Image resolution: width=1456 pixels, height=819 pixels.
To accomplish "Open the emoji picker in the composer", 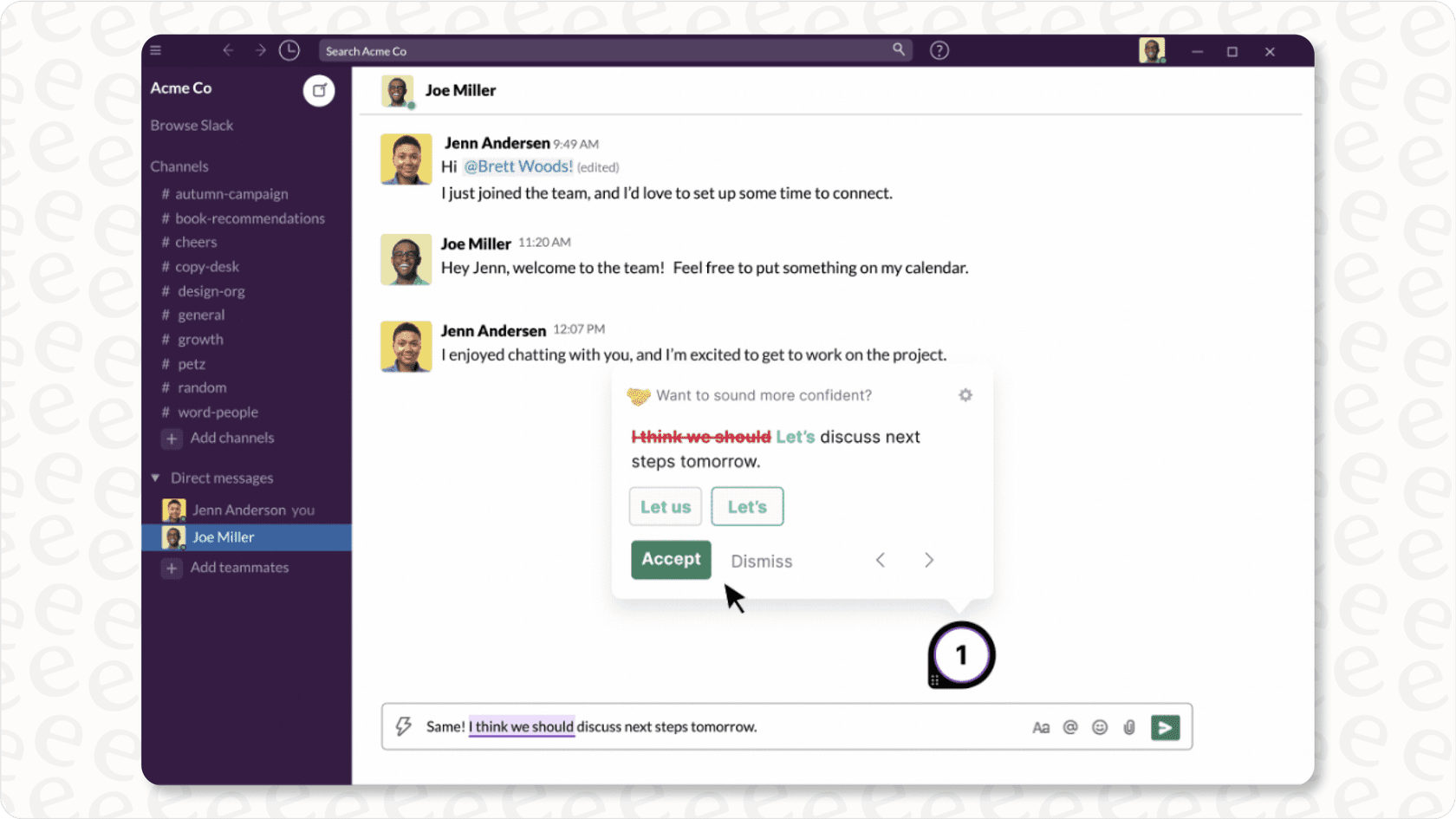I will tap(1099, 726).
